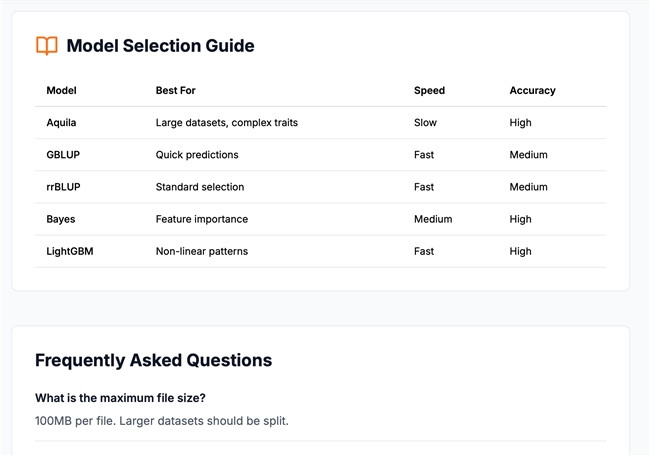The height and width of the screenshot is (456, 650).
Task: Click the 'Feature importance' cell
Action: 202,219
